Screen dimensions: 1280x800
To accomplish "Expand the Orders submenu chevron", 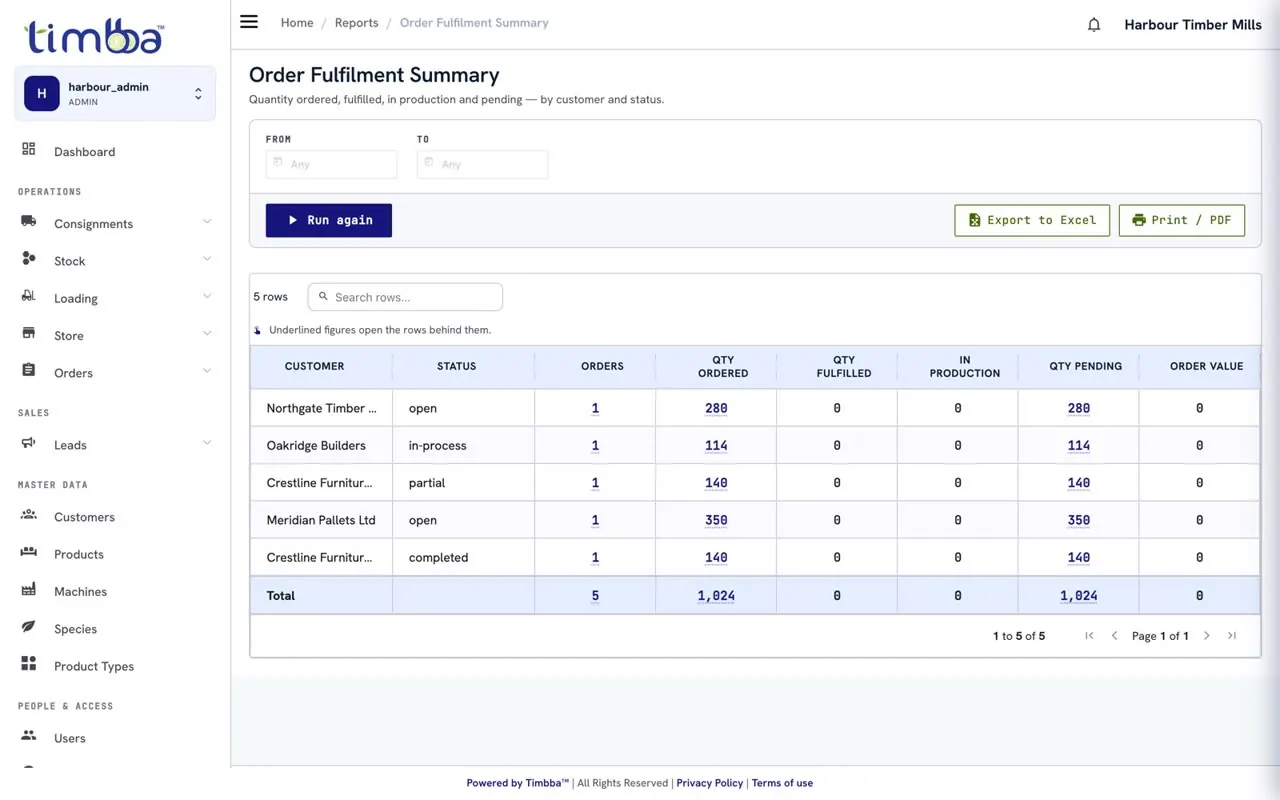I will pyautogui.click(x=207, y=371).
